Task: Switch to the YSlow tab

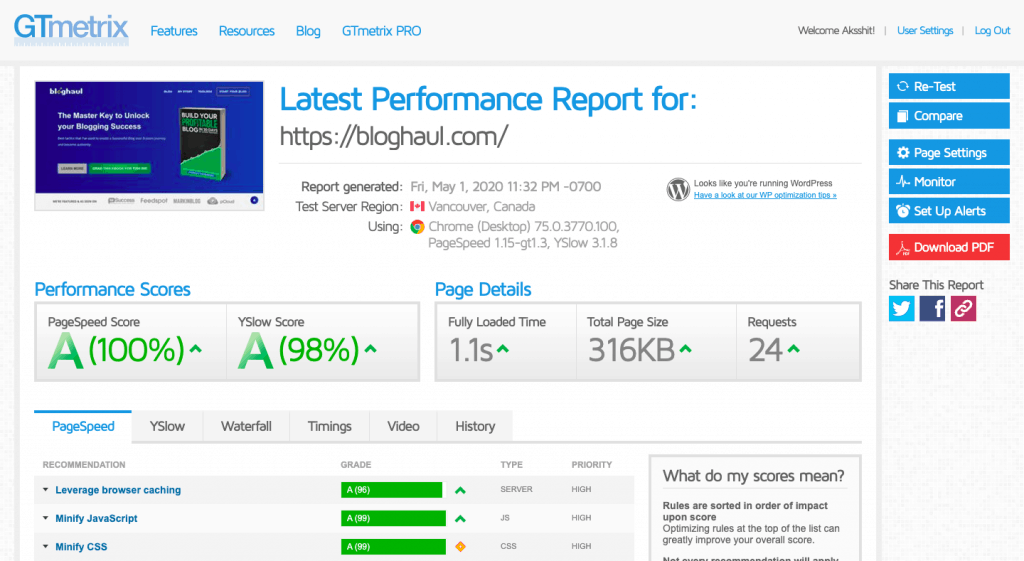Action: click(167, 426)
